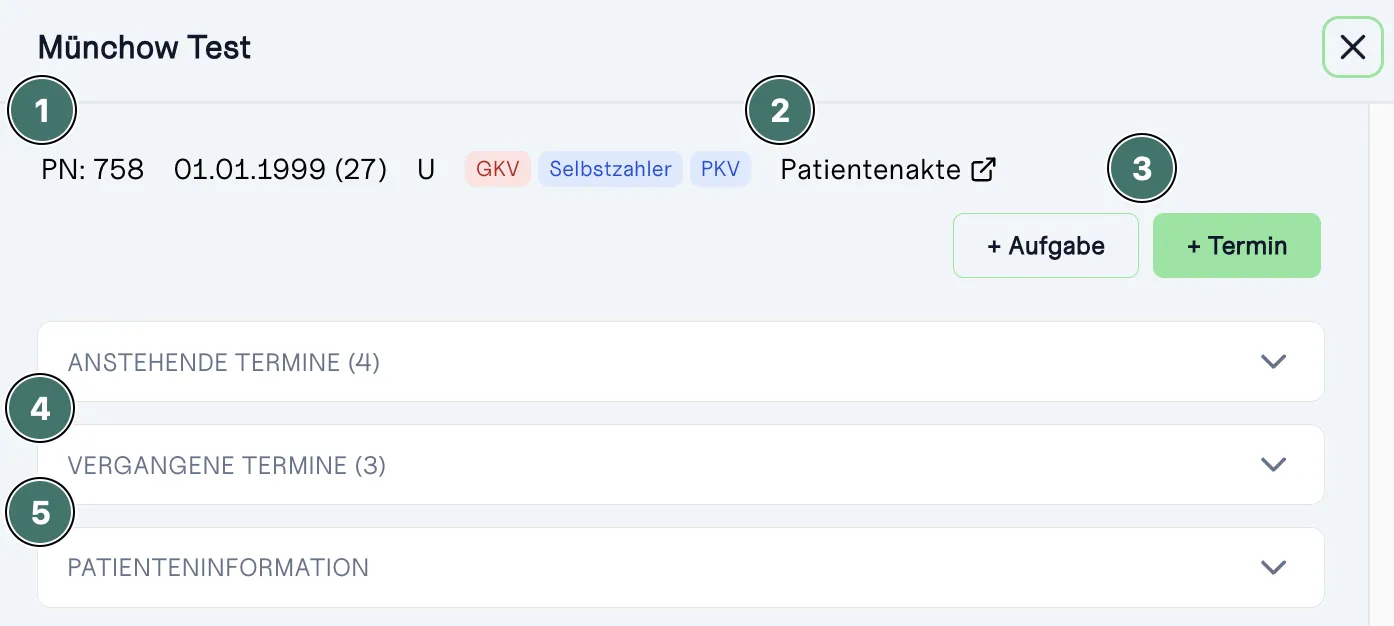Click the blue PKV insurance tag

click(720, 169)
